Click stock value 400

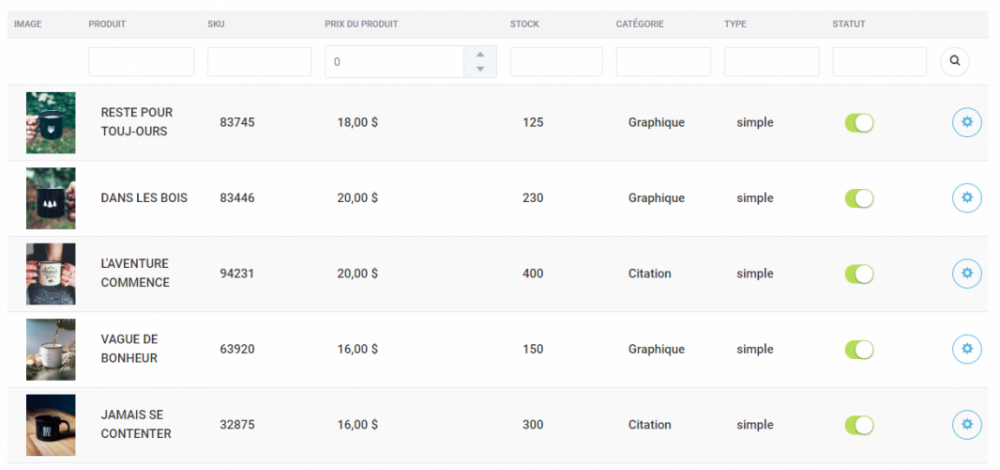(x=533, y=274)
